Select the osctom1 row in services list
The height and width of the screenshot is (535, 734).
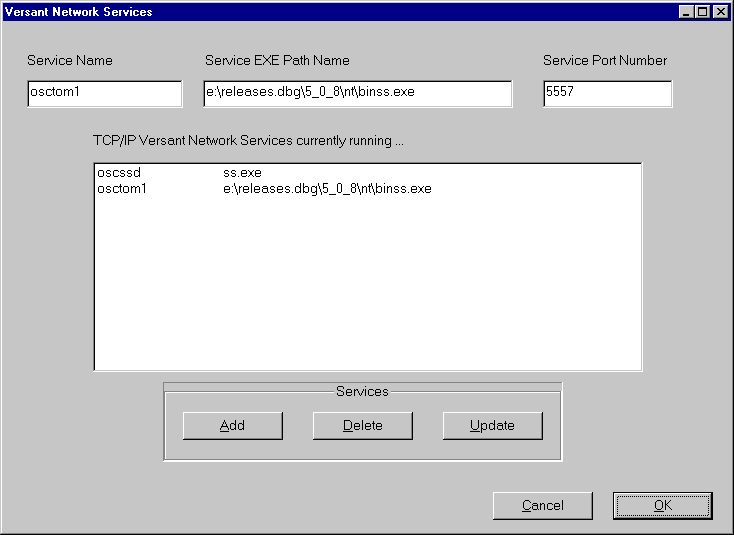pyautogui.click(x=367, y=189)
